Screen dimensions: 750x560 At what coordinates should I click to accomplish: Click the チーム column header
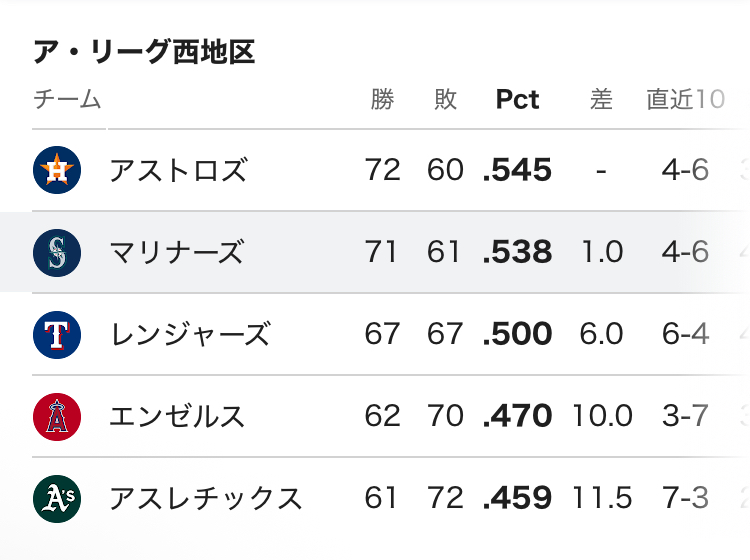tap(67, 99)
